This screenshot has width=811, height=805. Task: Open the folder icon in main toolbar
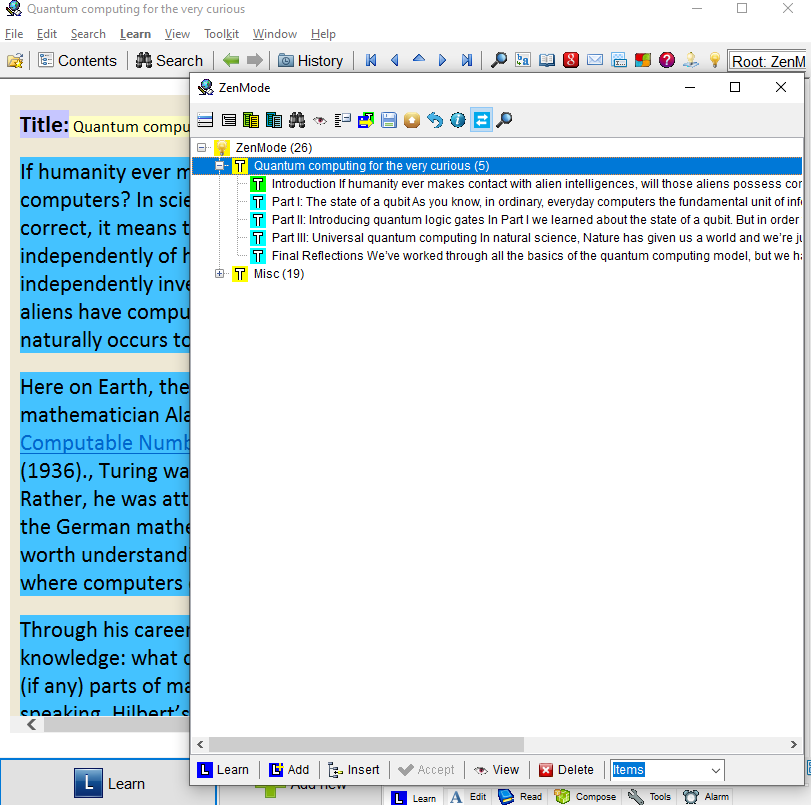[15, 61]
